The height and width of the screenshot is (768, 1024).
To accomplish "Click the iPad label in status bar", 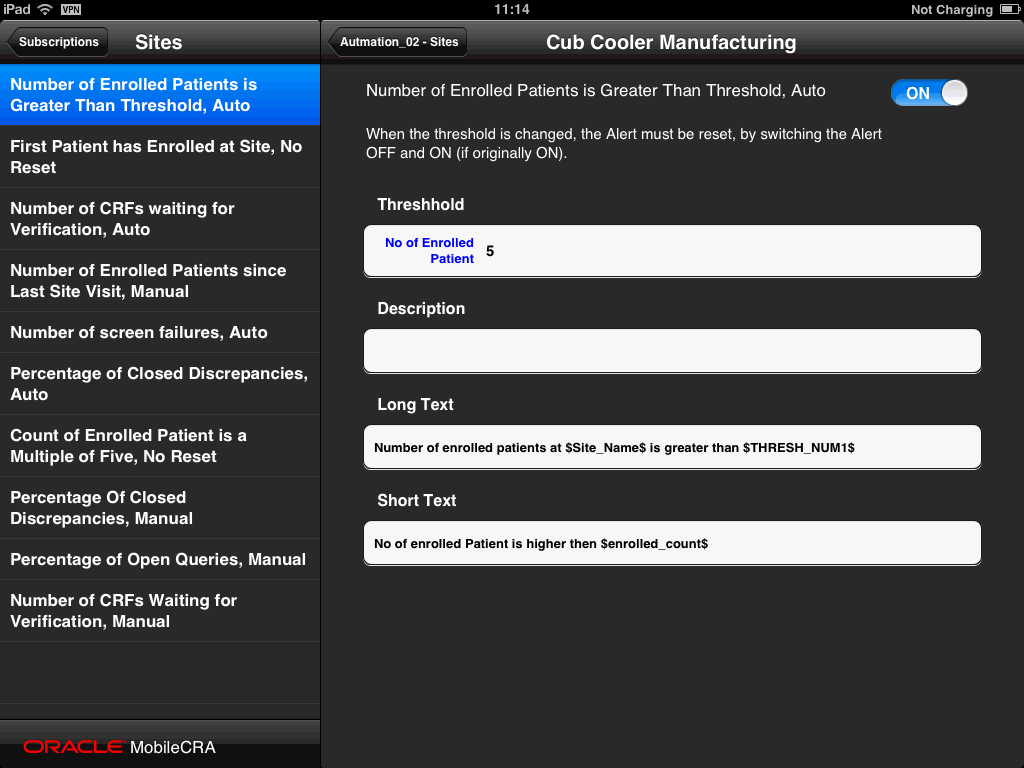I will 16,9.
